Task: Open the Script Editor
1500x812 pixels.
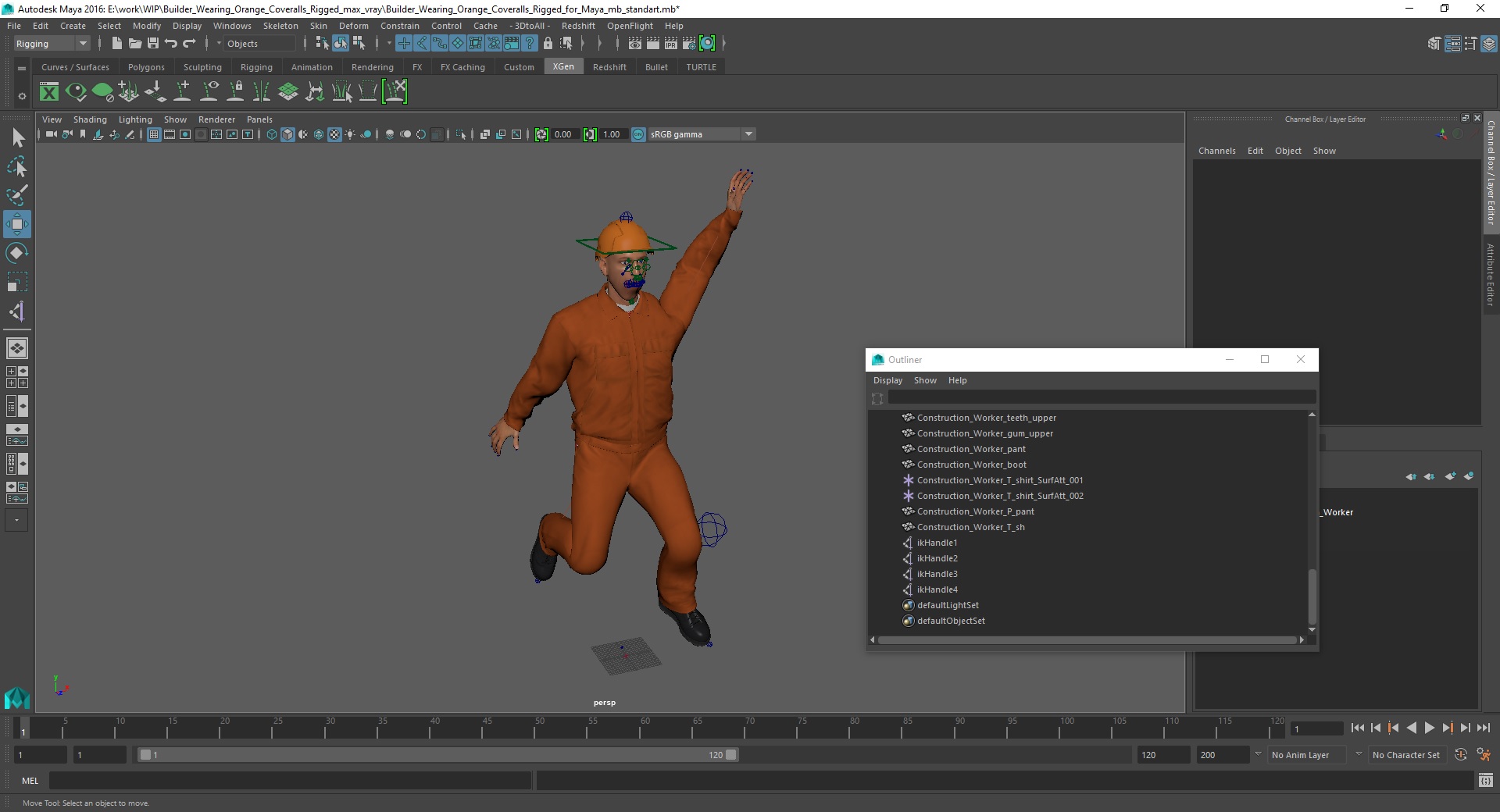Action: click(x=1486, y=780)
